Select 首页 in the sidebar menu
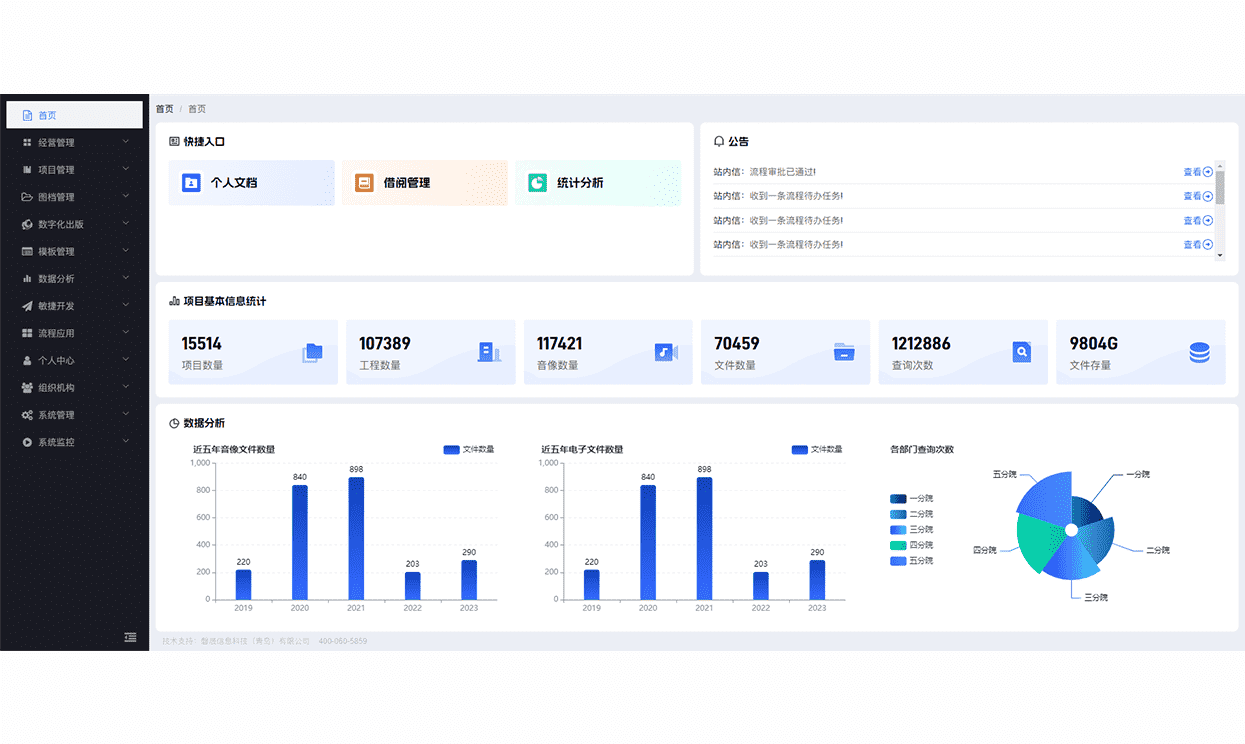This screenshot has height=744, width=1245. [x=47, y=115]
